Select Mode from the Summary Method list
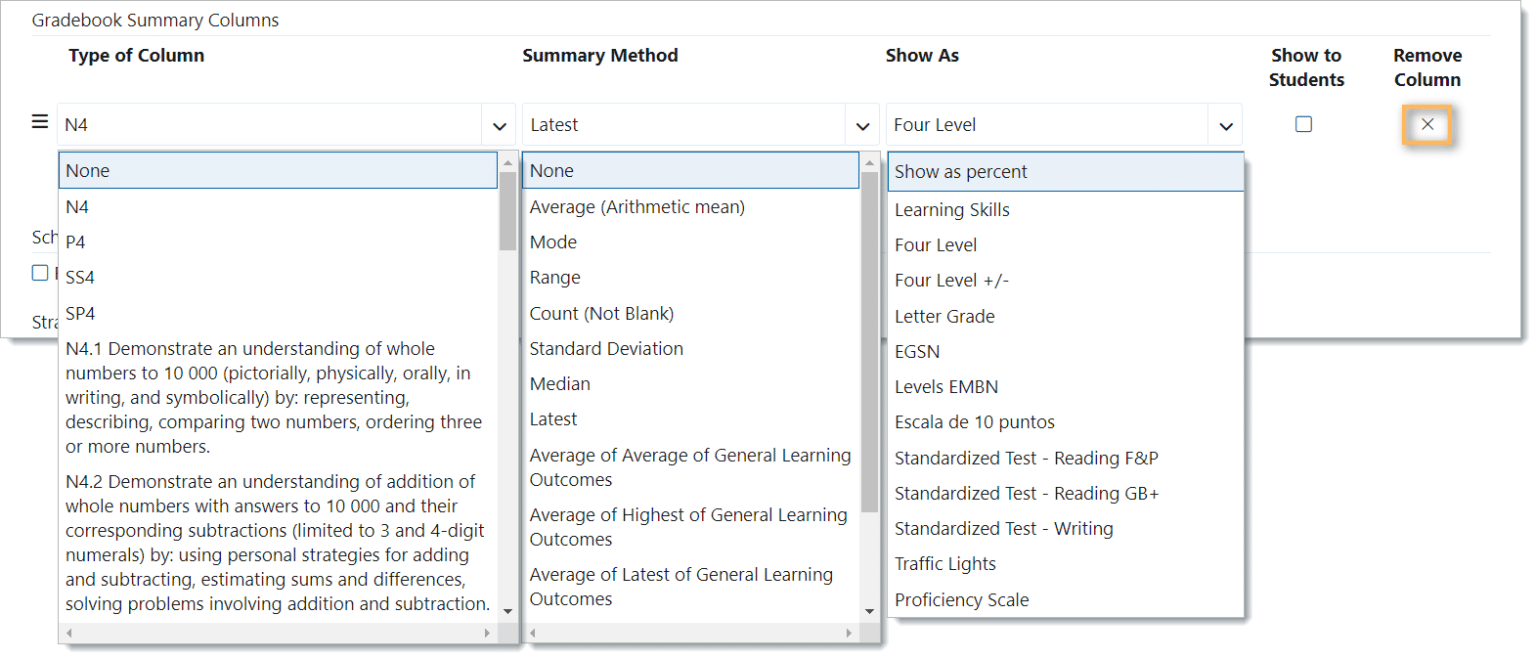Screen dimensions: 1536x659 553,241
